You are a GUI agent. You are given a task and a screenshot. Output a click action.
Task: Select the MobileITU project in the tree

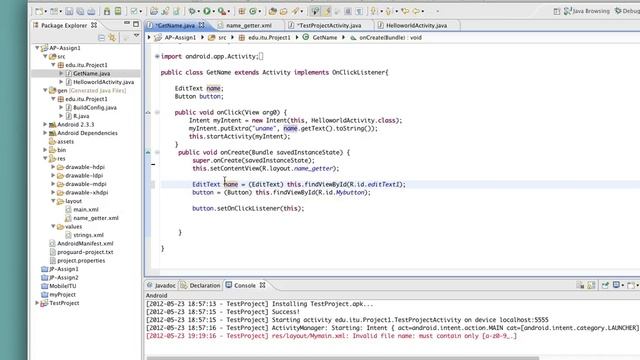[x=63, y=286]
